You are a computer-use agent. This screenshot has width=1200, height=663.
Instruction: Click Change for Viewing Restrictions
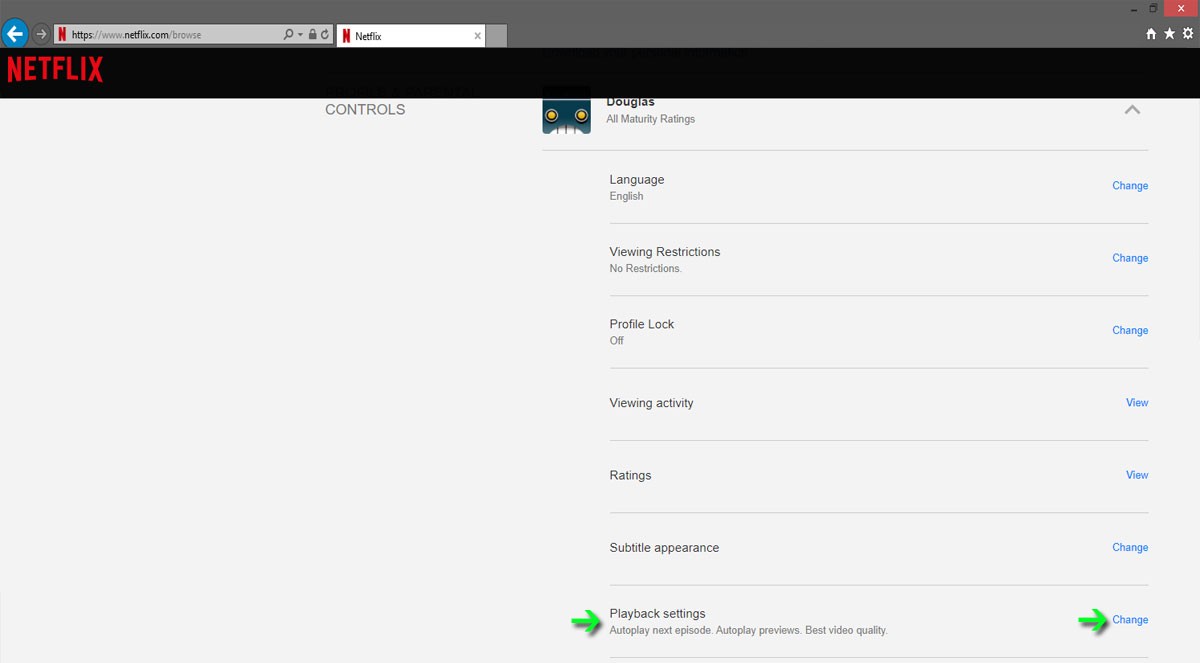pyautogui.click(x=1130, y=258)
